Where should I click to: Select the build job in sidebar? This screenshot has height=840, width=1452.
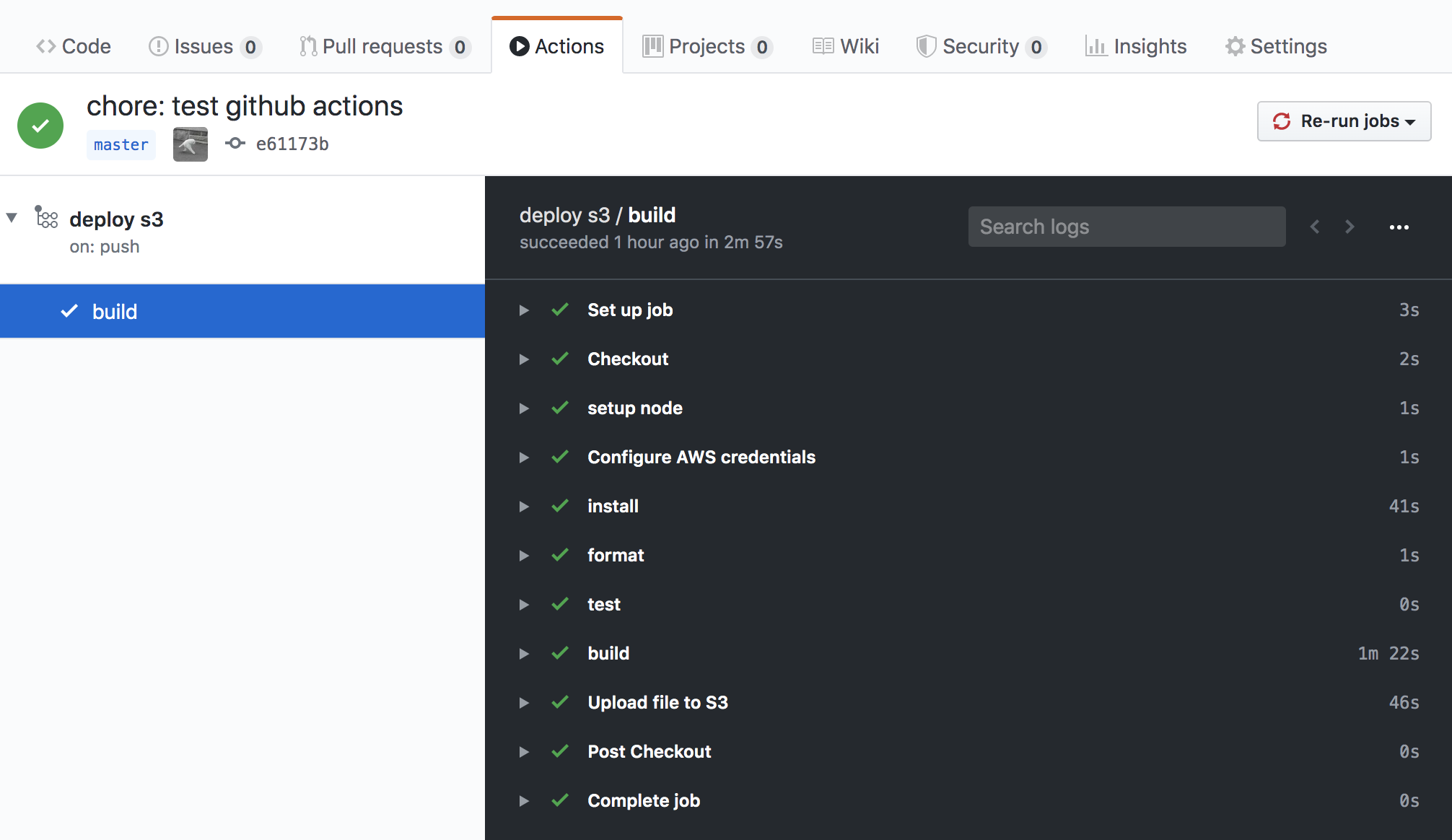(x=242, y=311)
